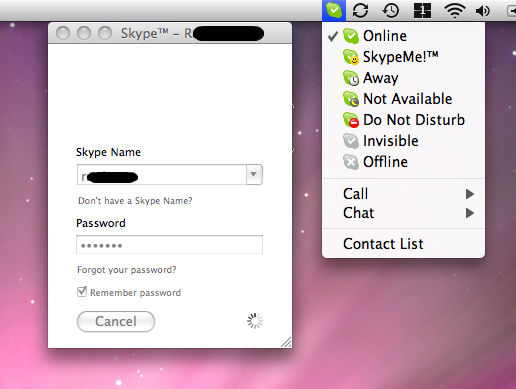Click the Away clock status icon
Viewport: 516px width, 389px height.
pyautogui.click(x=351, y=78)
